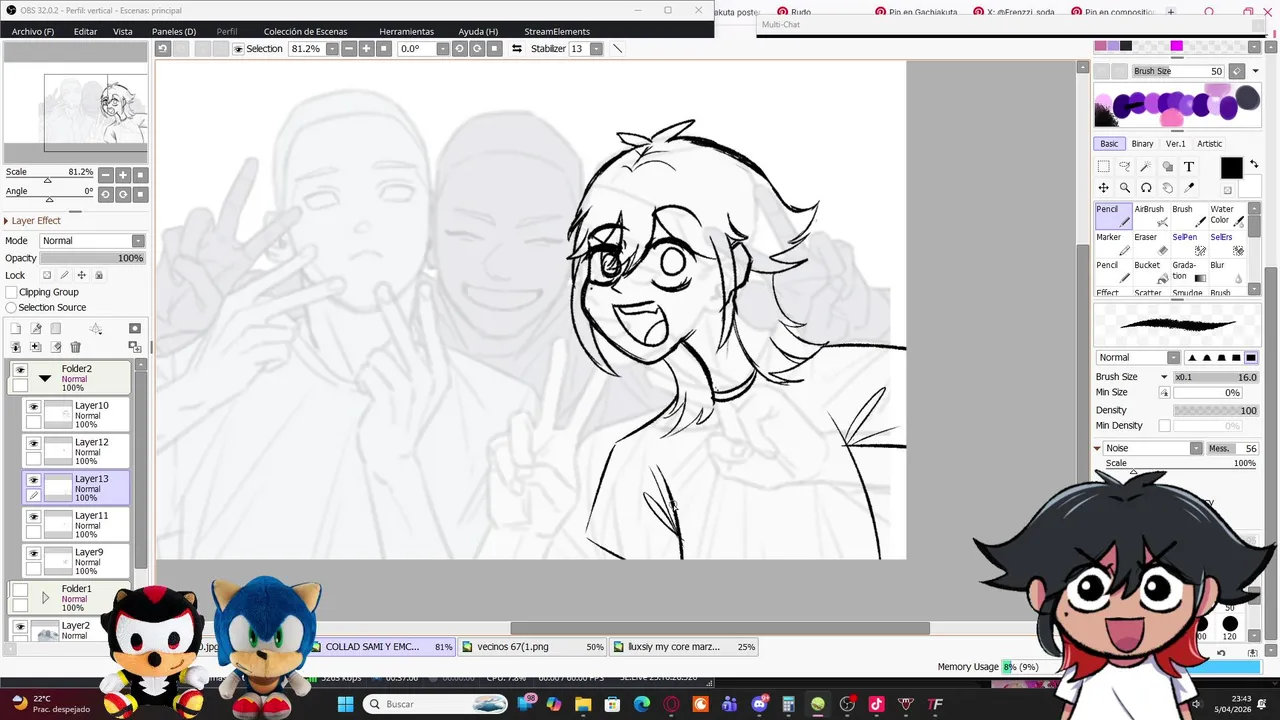Collapse Folder2 with its triangle arrow
The width and height of the screenshot is (1280, 720).
44,378
